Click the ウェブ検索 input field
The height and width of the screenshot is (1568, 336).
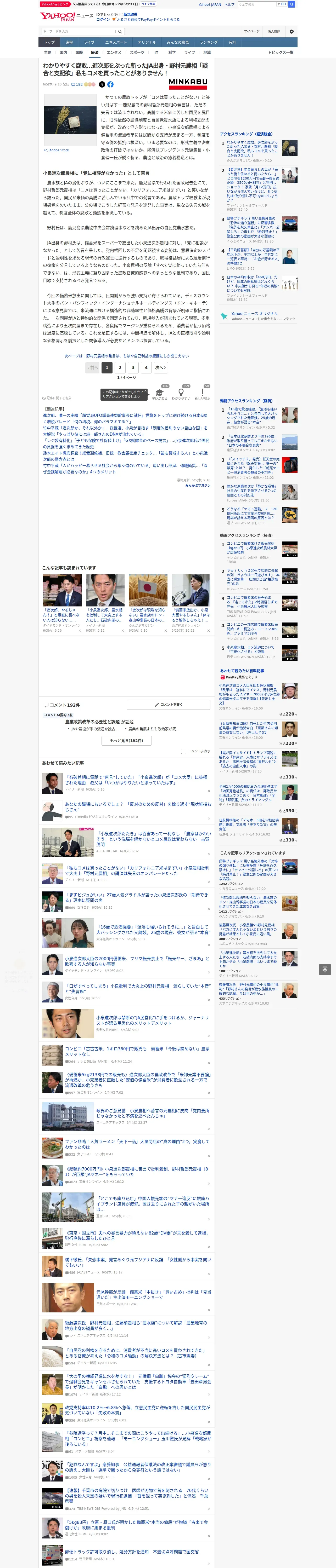[257, 4]
